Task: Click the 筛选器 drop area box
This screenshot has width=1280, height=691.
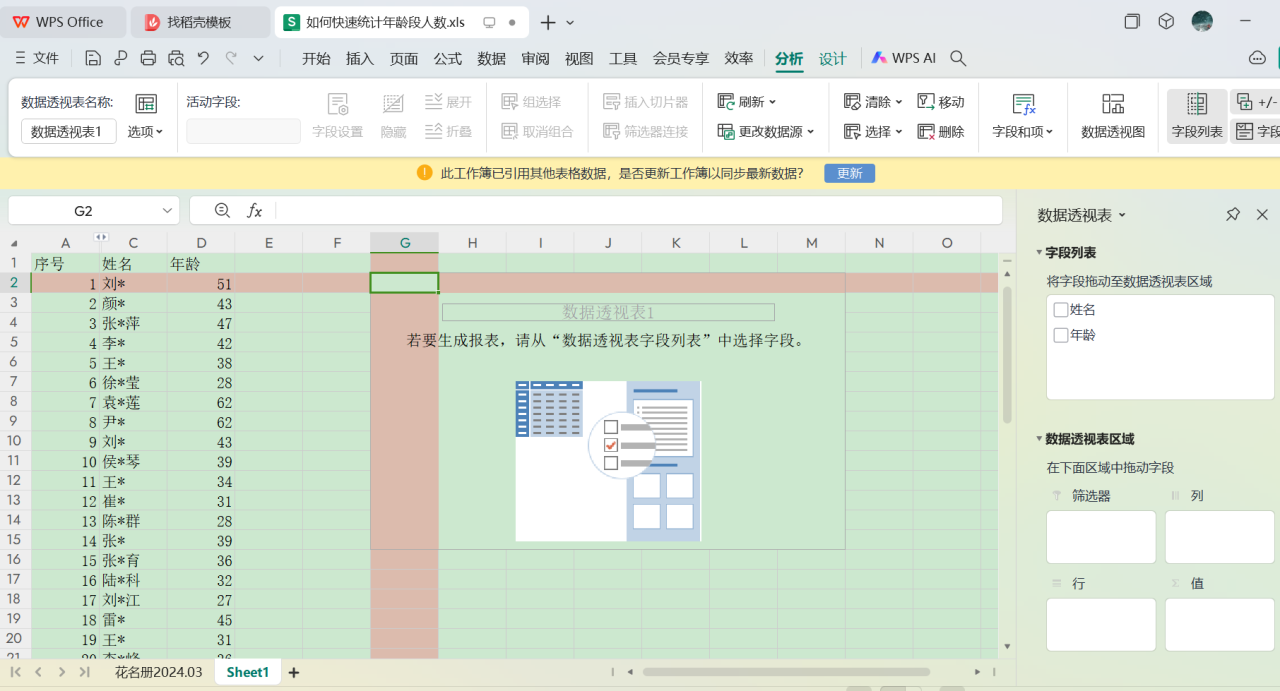Action: point(1101,537)
